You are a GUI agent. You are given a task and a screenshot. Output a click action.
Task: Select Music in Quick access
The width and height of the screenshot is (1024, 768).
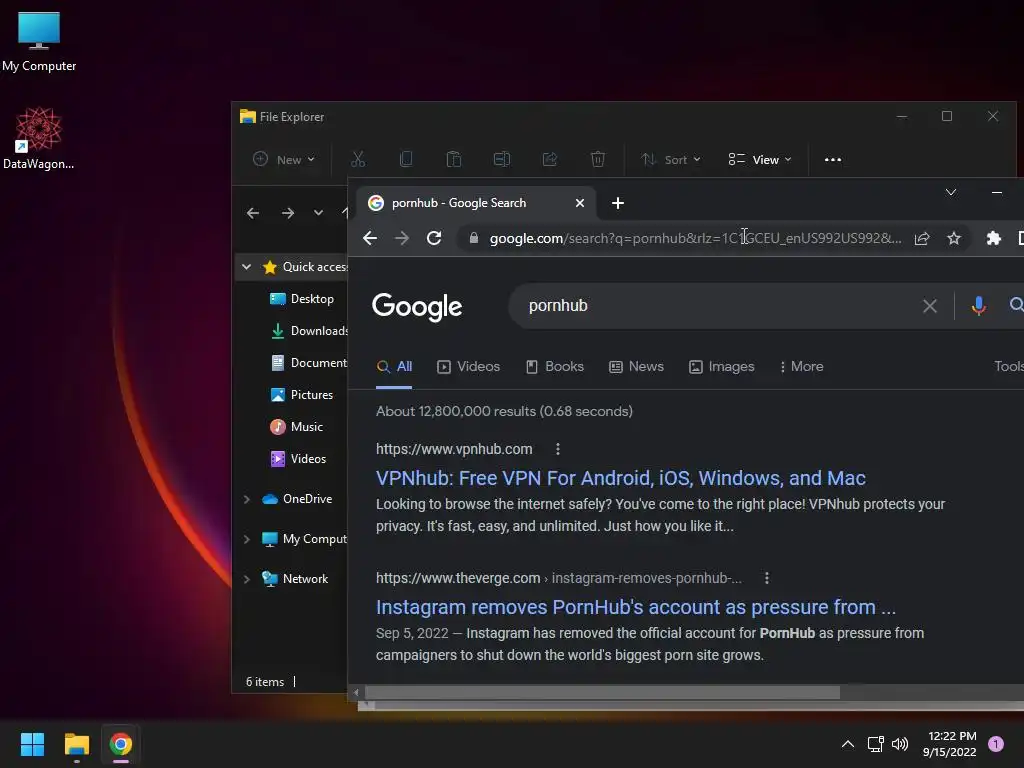296,426
